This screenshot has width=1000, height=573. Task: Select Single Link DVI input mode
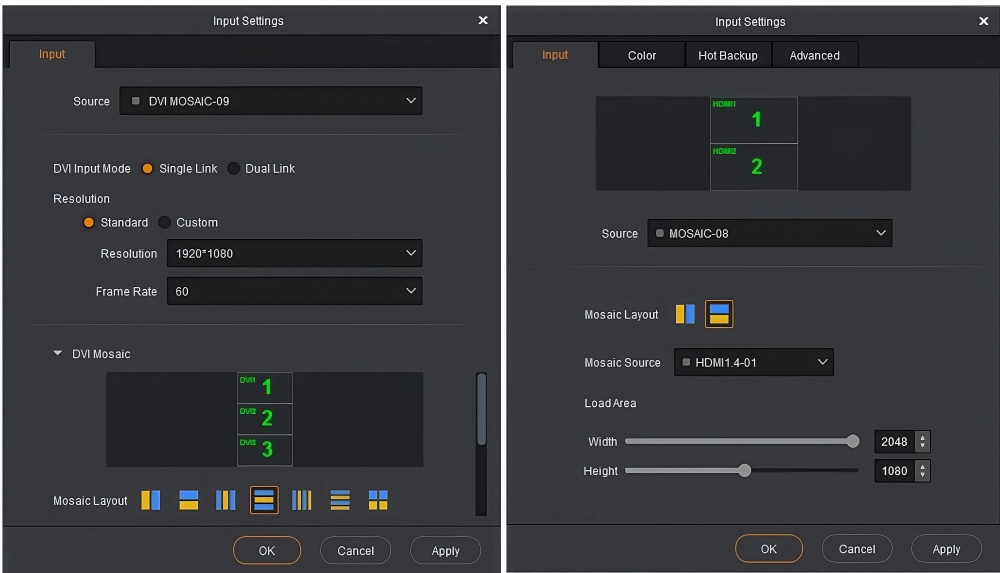147,168
